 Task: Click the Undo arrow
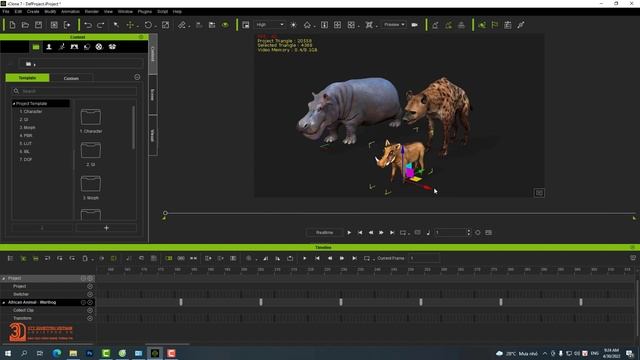[x=88, y=25]
